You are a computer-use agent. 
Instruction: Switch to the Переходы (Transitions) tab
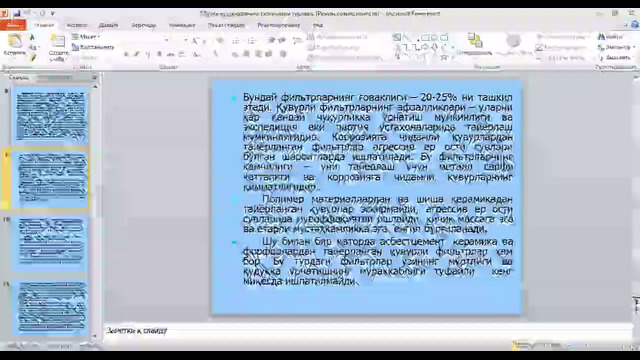(143, 25)
